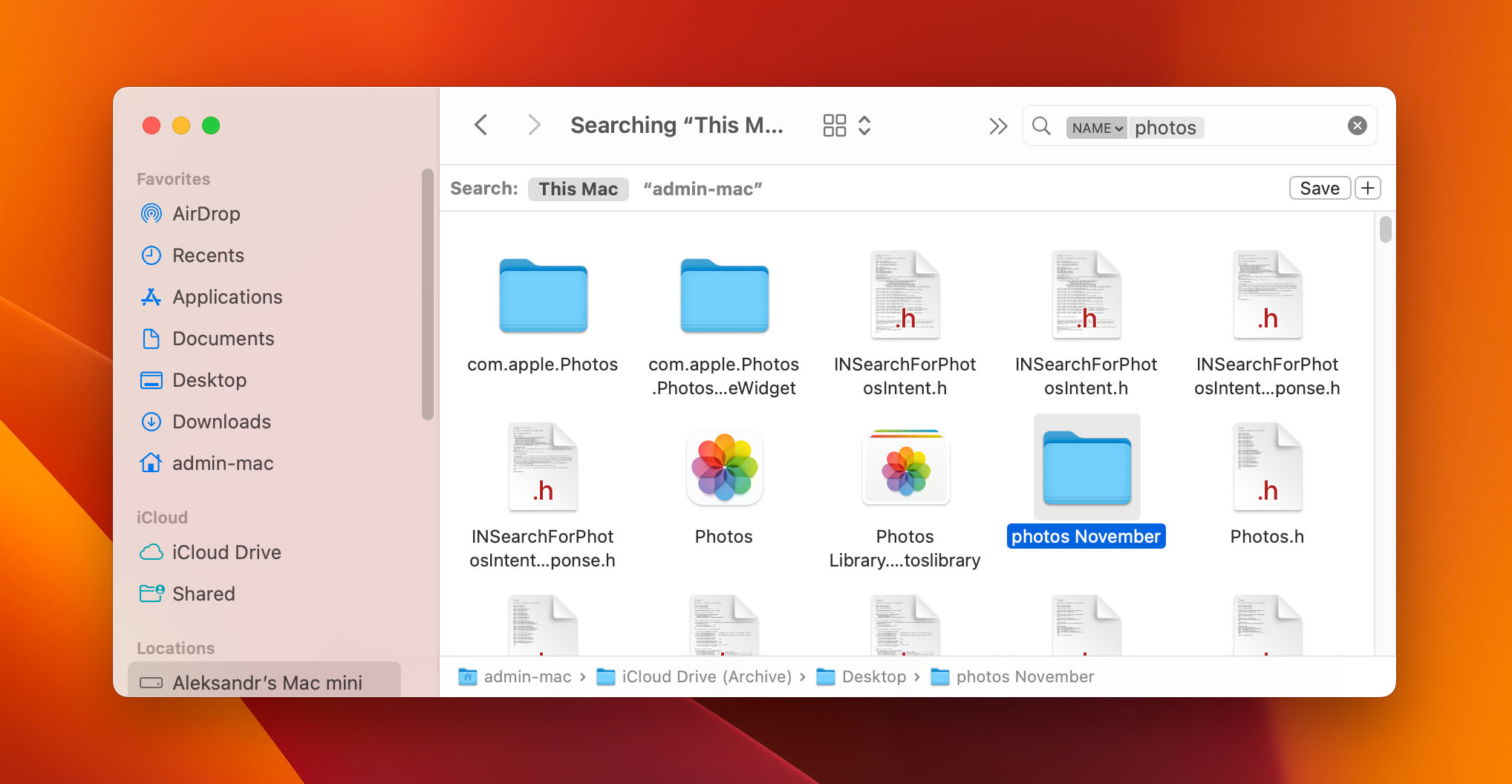Minimize the Finder window yellow button
Viewport: 1512px width, 784px height.
(x=181, y=125)
